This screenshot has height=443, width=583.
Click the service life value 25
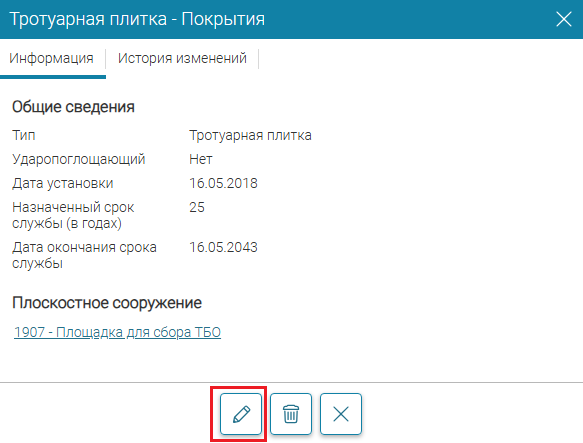(x=197, y=207)
